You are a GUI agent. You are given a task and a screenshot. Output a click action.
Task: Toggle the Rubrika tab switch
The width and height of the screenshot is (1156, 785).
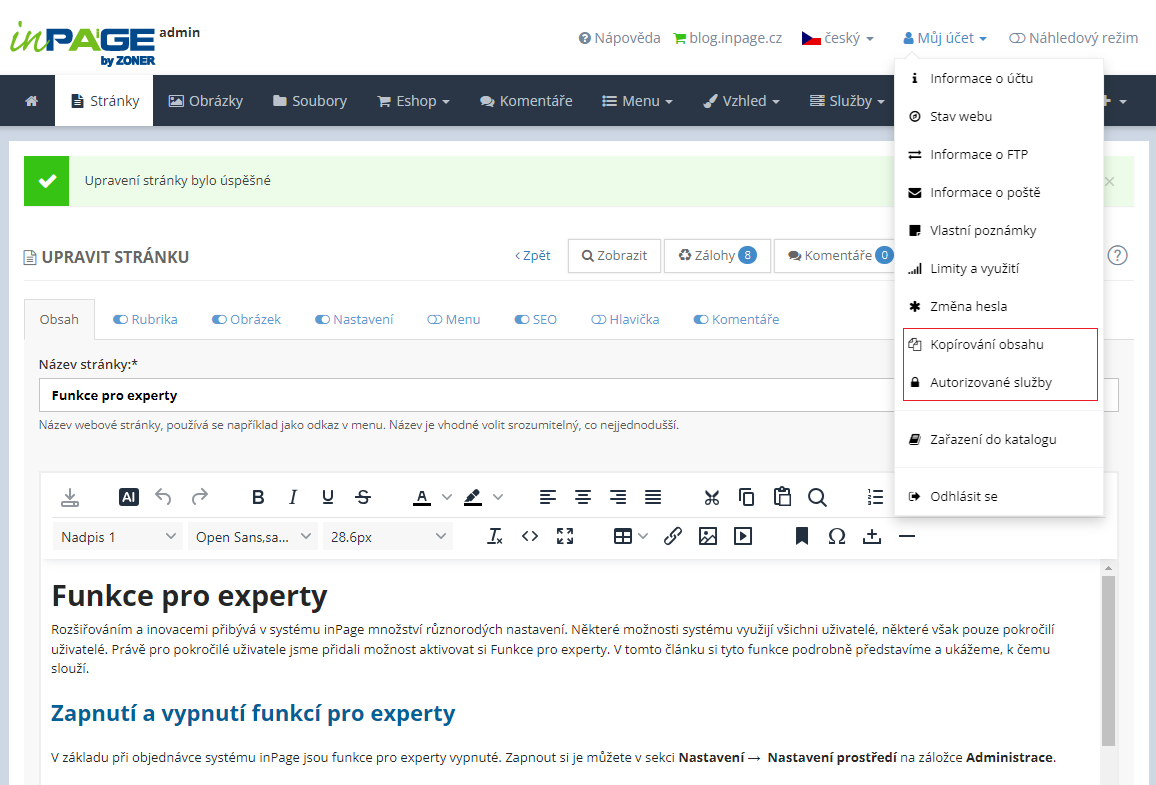(x=120, y=319)
